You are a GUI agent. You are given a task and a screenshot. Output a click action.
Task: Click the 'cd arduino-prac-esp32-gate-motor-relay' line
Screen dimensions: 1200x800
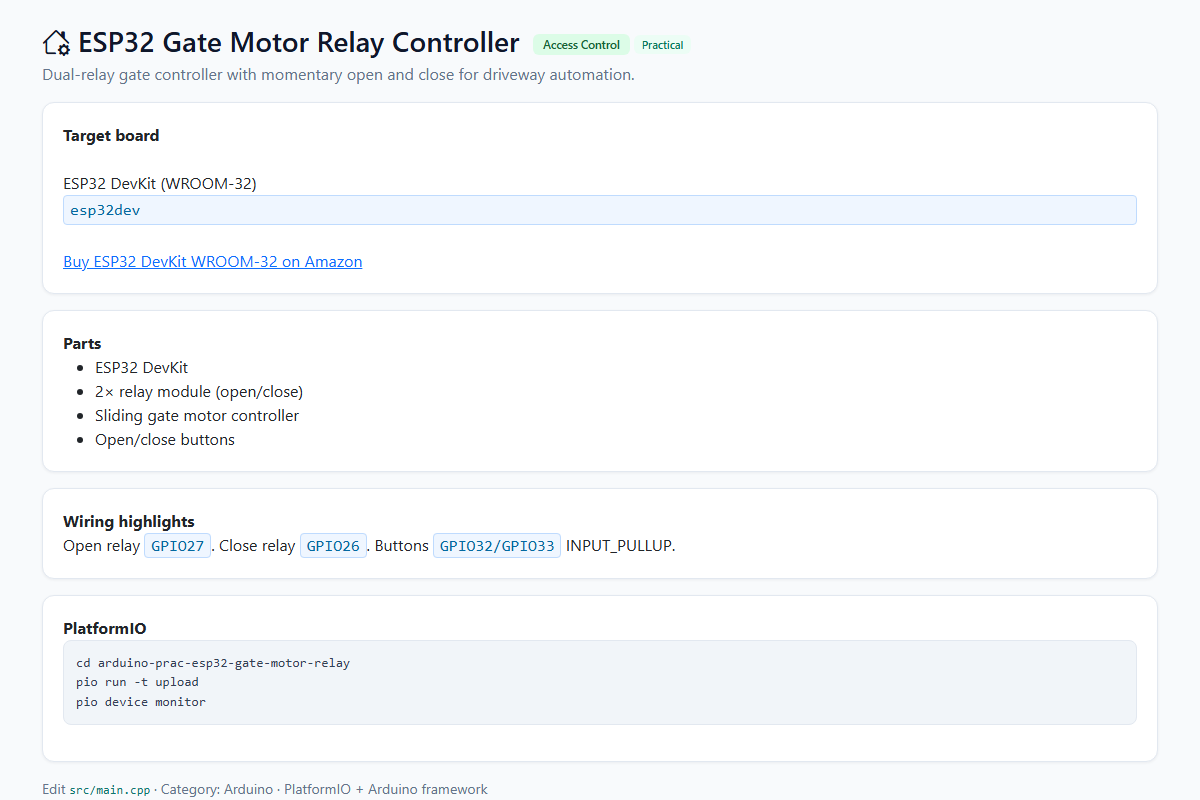tap(213, 663)
